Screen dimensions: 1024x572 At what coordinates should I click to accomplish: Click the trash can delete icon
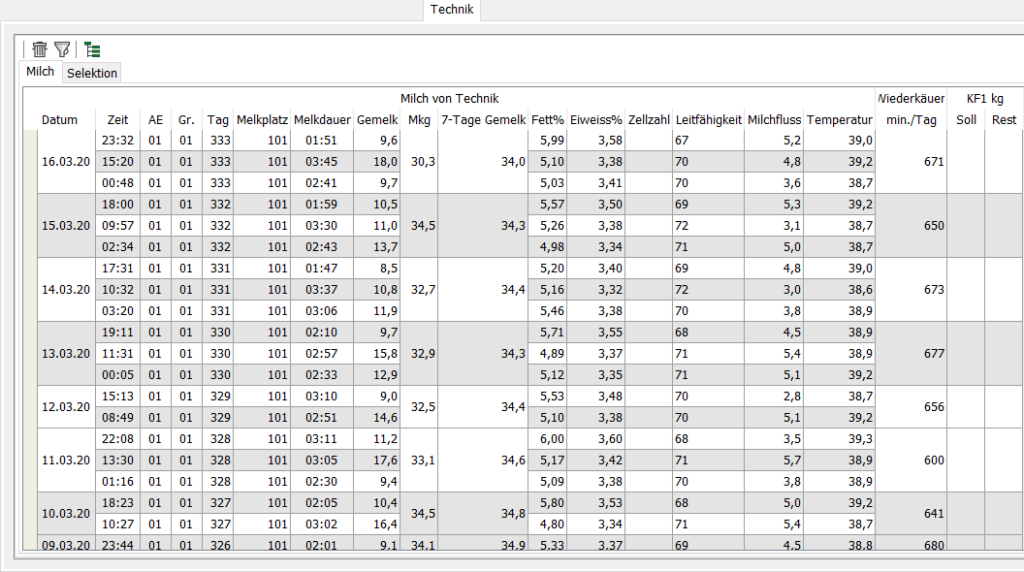pos(40,49)
